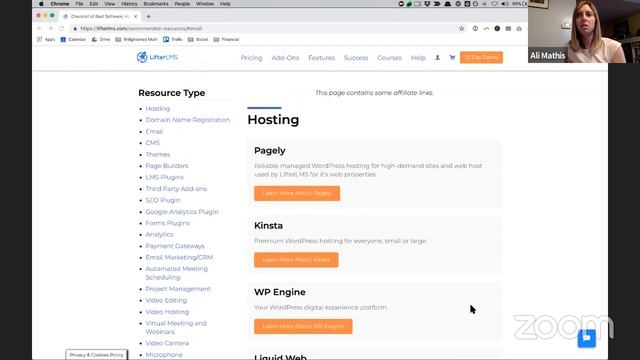The width and height of the screenshot is (640, 360).
Task: Go forward with browser forward arrow
Action: [x=51, y=29]
